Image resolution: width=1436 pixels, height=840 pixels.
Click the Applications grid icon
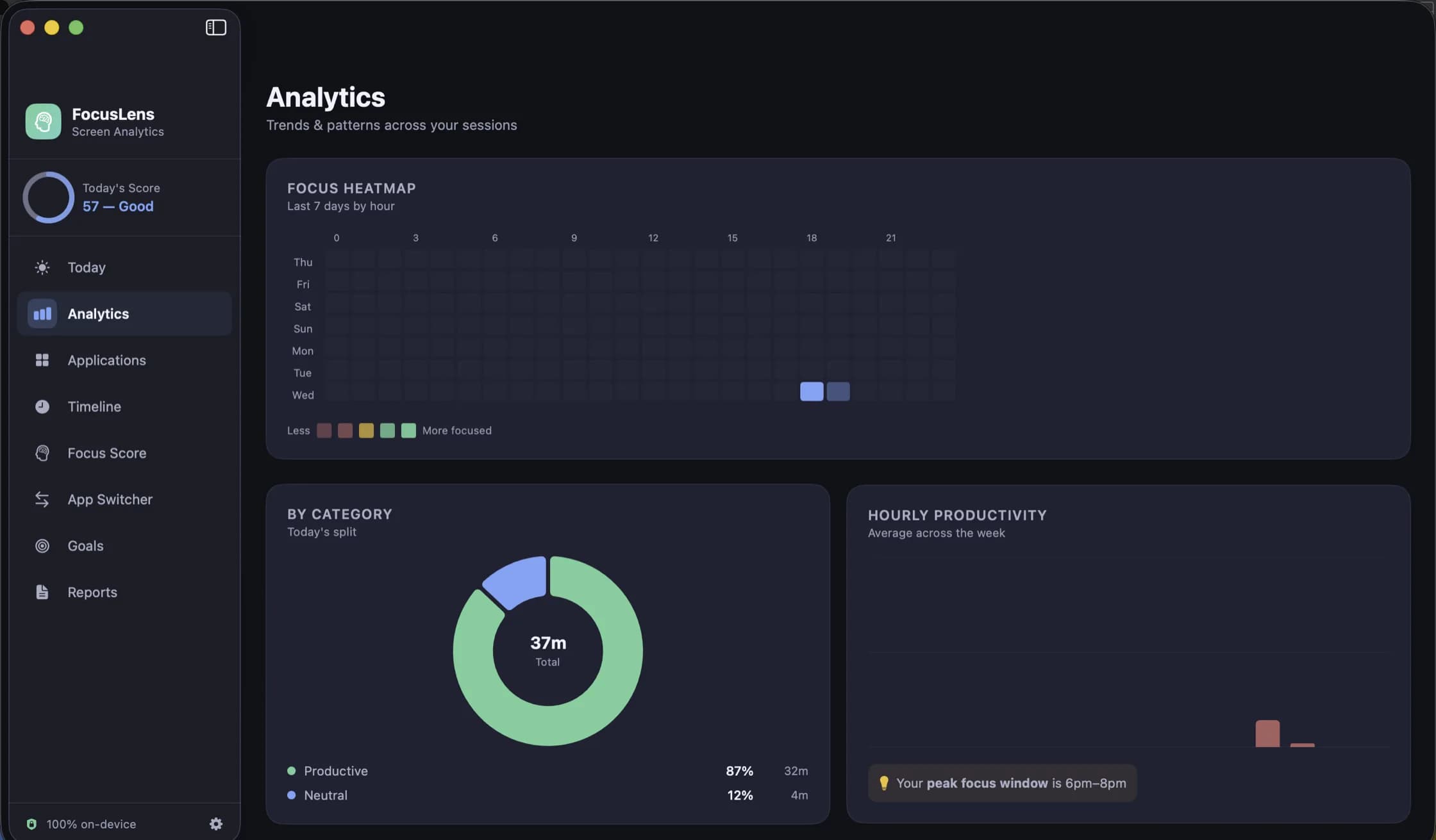pyautogui.click(x=42, y=360)
